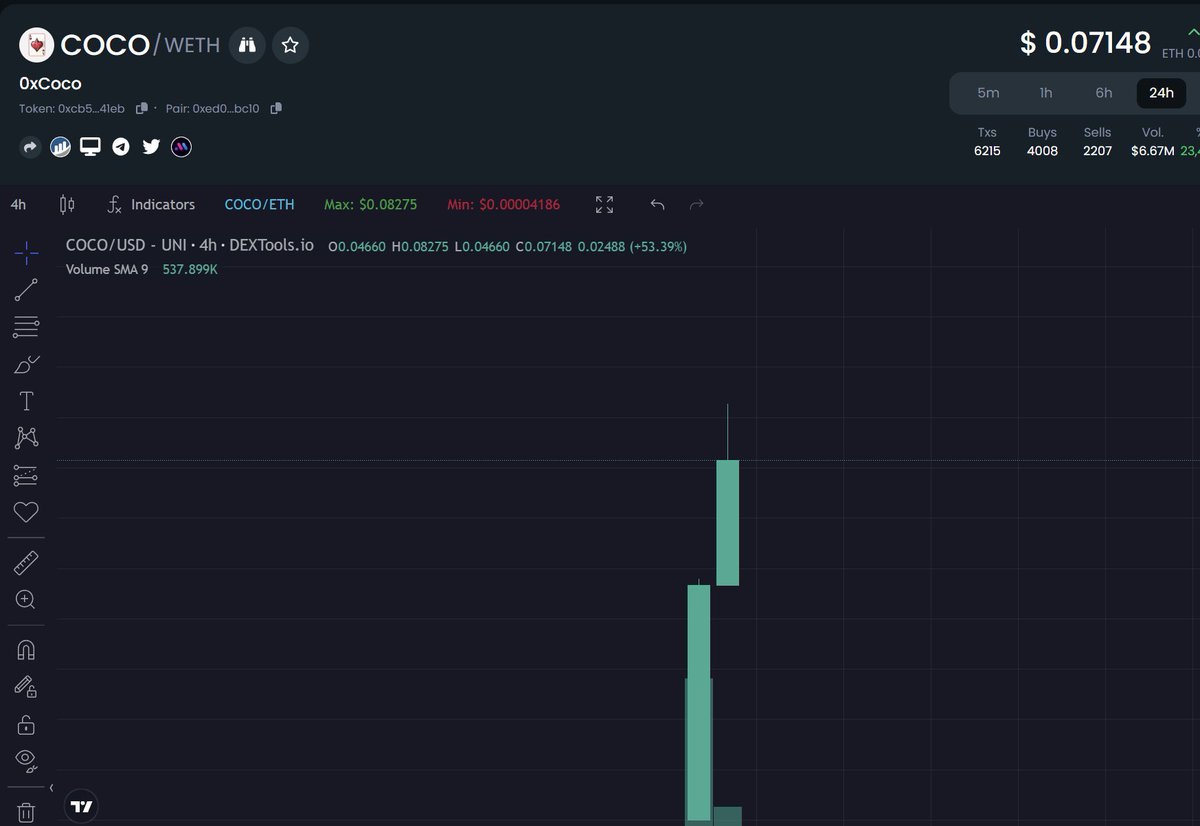Enter fullscreen chart mode
Image resolution: width=1200 pixels, height=826 pixels.
604,204
